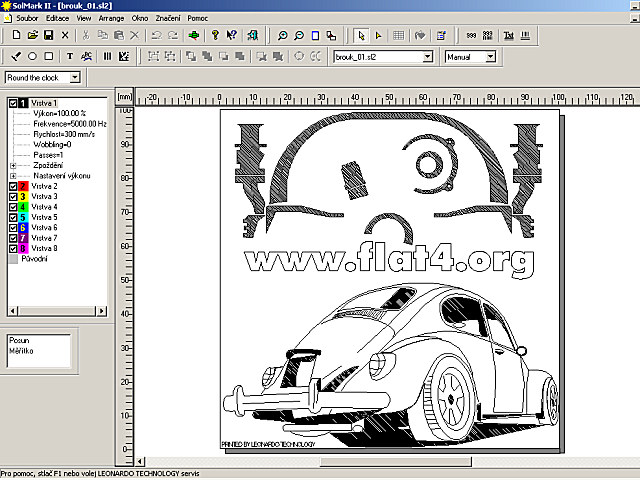The height and width of the screenshot is (480, 640).
Task: Select the yellow node edit arrow tool
Action: click(378, 36)
